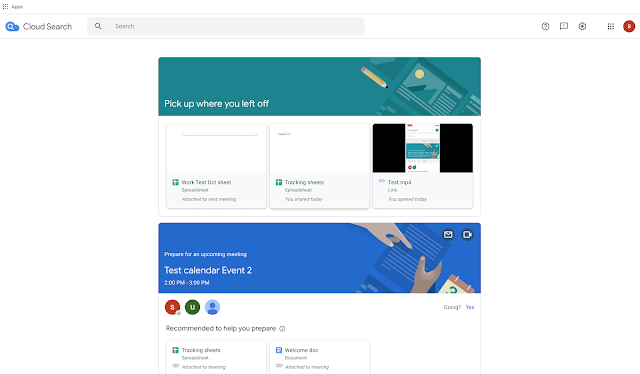The width and height of the screenshot is (640, 374).
Task: Click the Test calendar Event 2 heading
Action: (208, 270)
